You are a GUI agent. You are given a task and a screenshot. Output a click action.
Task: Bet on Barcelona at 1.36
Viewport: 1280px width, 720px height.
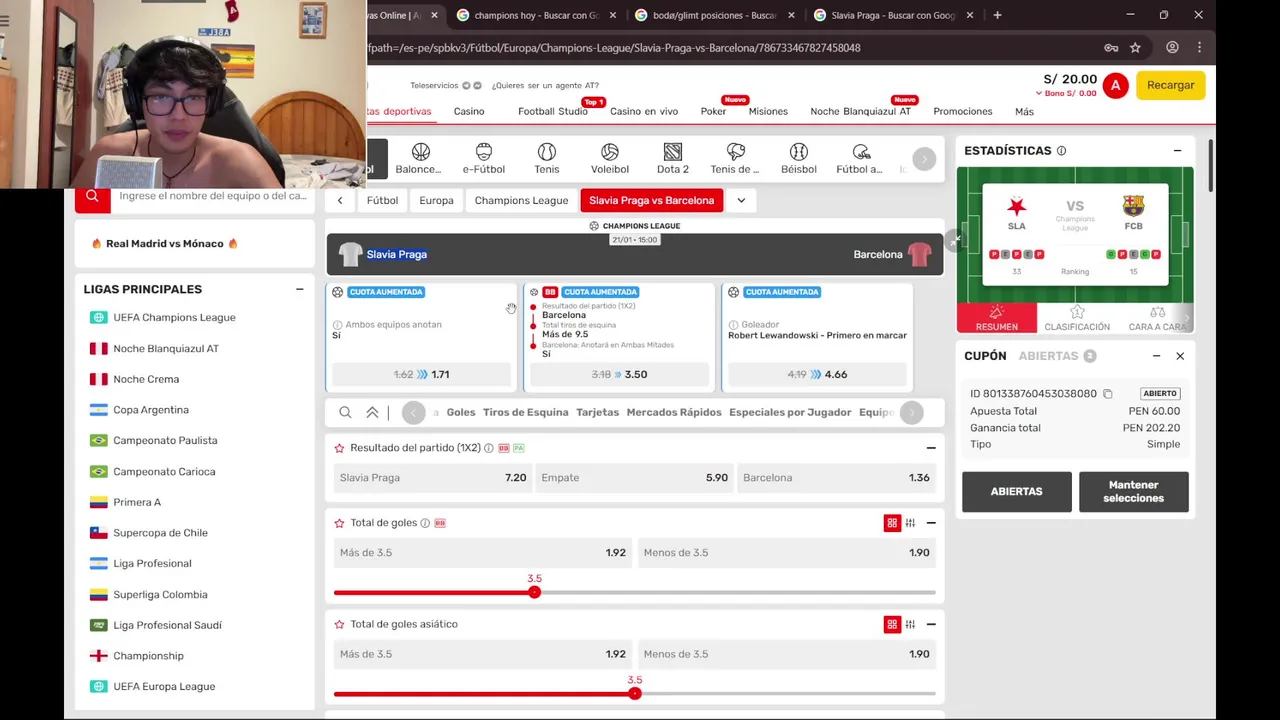[x=835, y=478]
